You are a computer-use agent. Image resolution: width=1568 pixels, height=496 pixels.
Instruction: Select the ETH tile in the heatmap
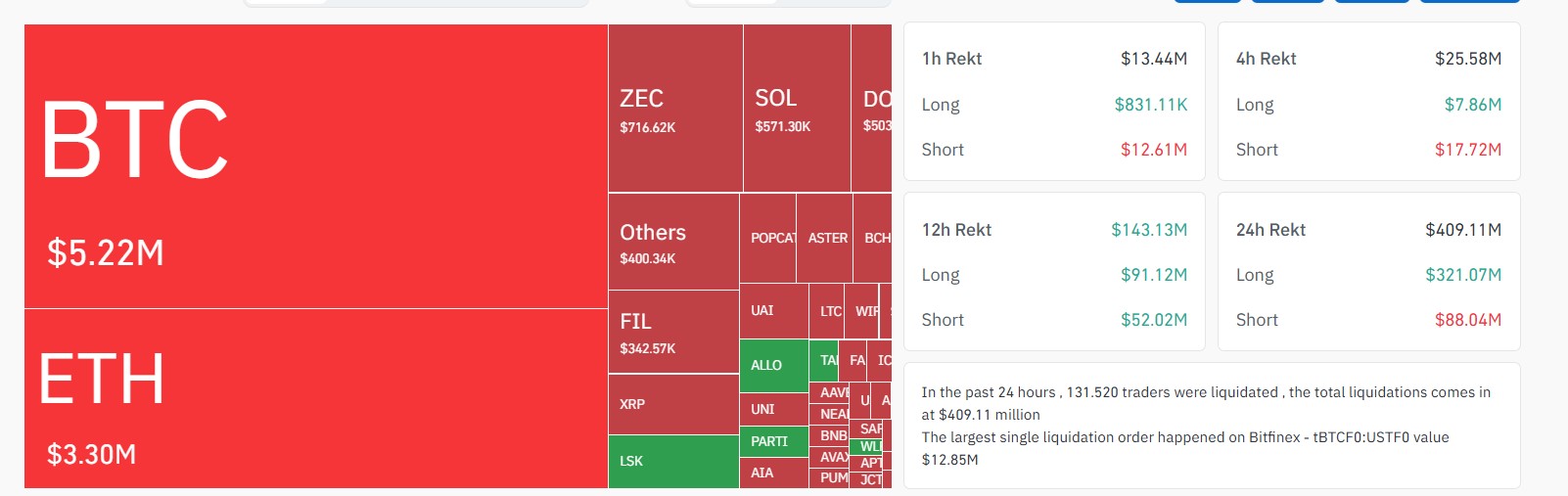pos(315,398)
